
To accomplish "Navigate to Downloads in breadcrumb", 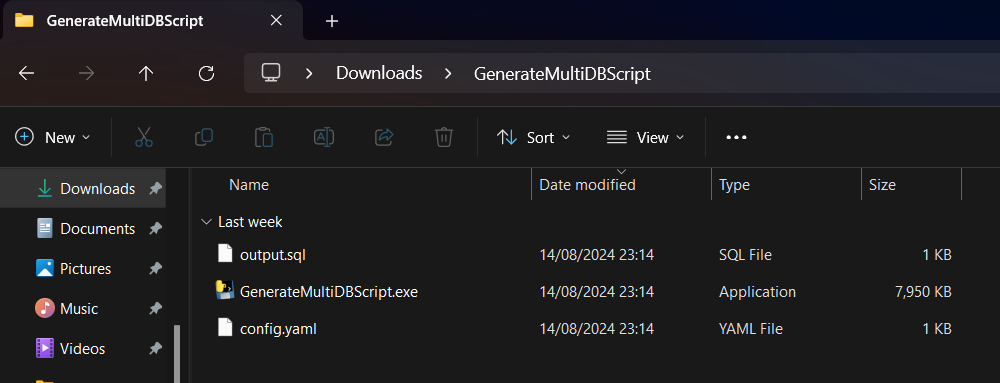I will point(379,73).
